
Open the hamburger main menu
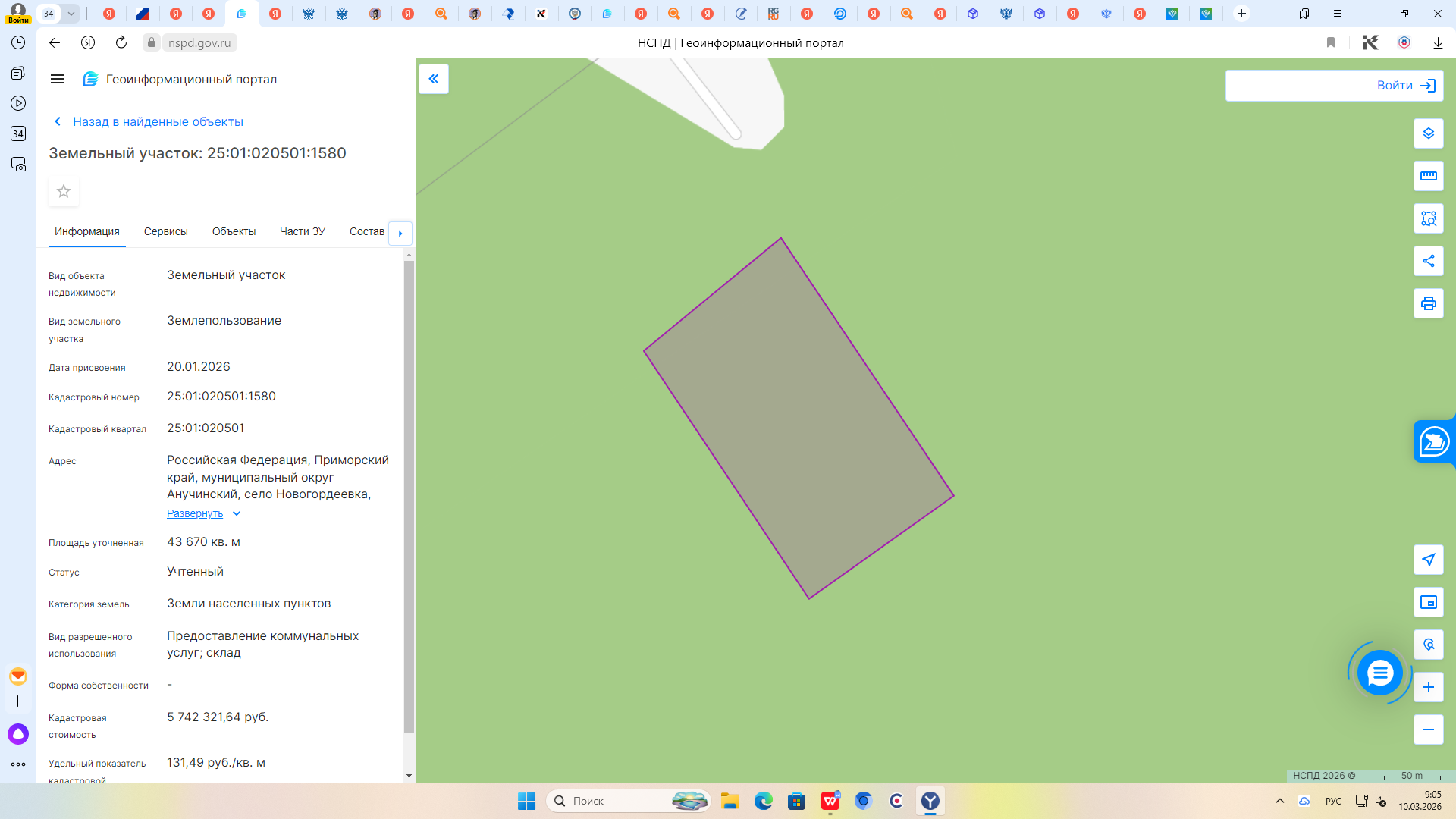tap(58, 79)
